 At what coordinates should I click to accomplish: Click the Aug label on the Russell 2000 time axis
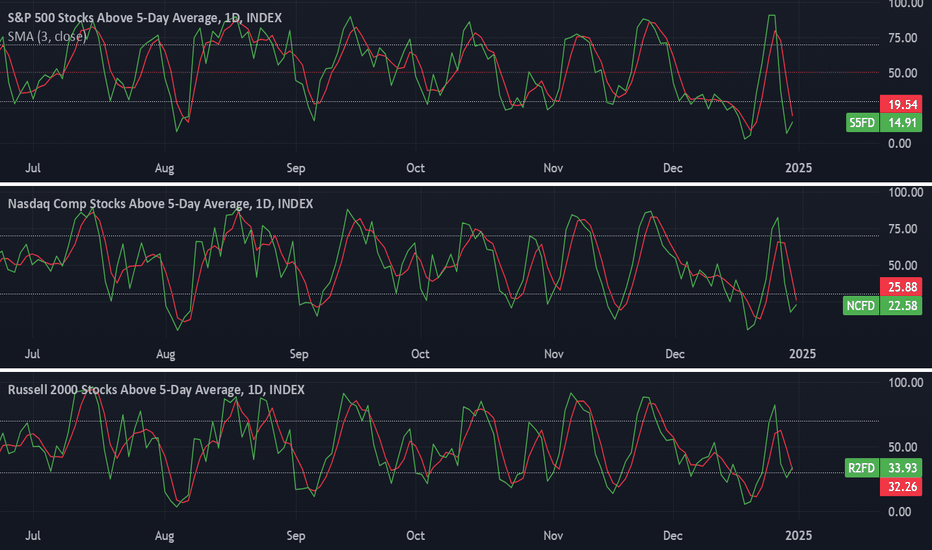tap(165, 536)
